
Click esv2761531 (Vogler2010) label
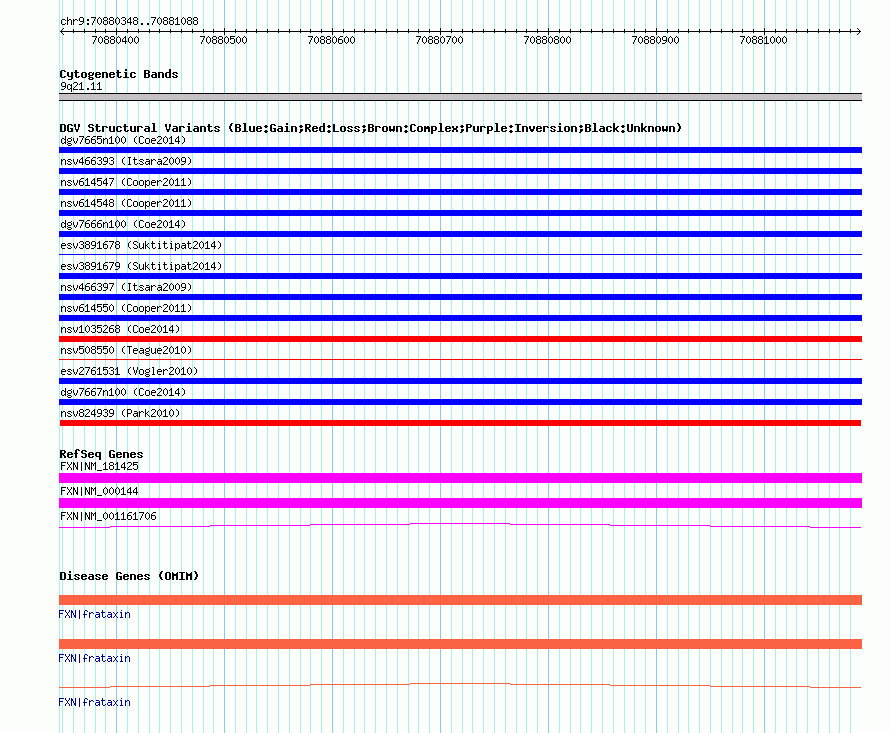coord(129,371)
